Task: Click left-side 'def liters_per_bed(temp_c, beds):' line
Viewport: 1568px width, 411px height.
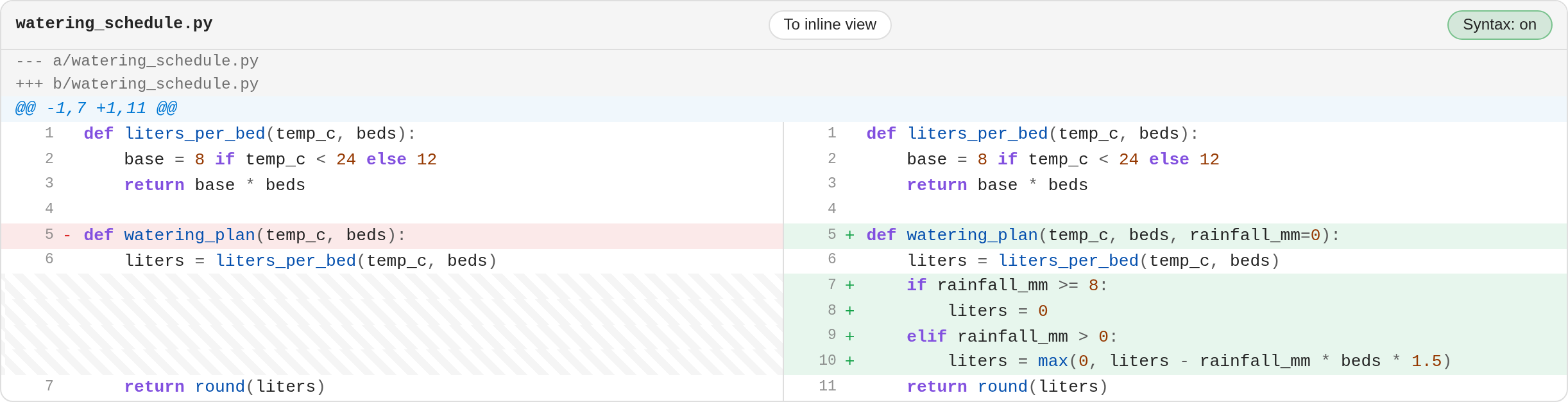Action: tap(392, 134)
